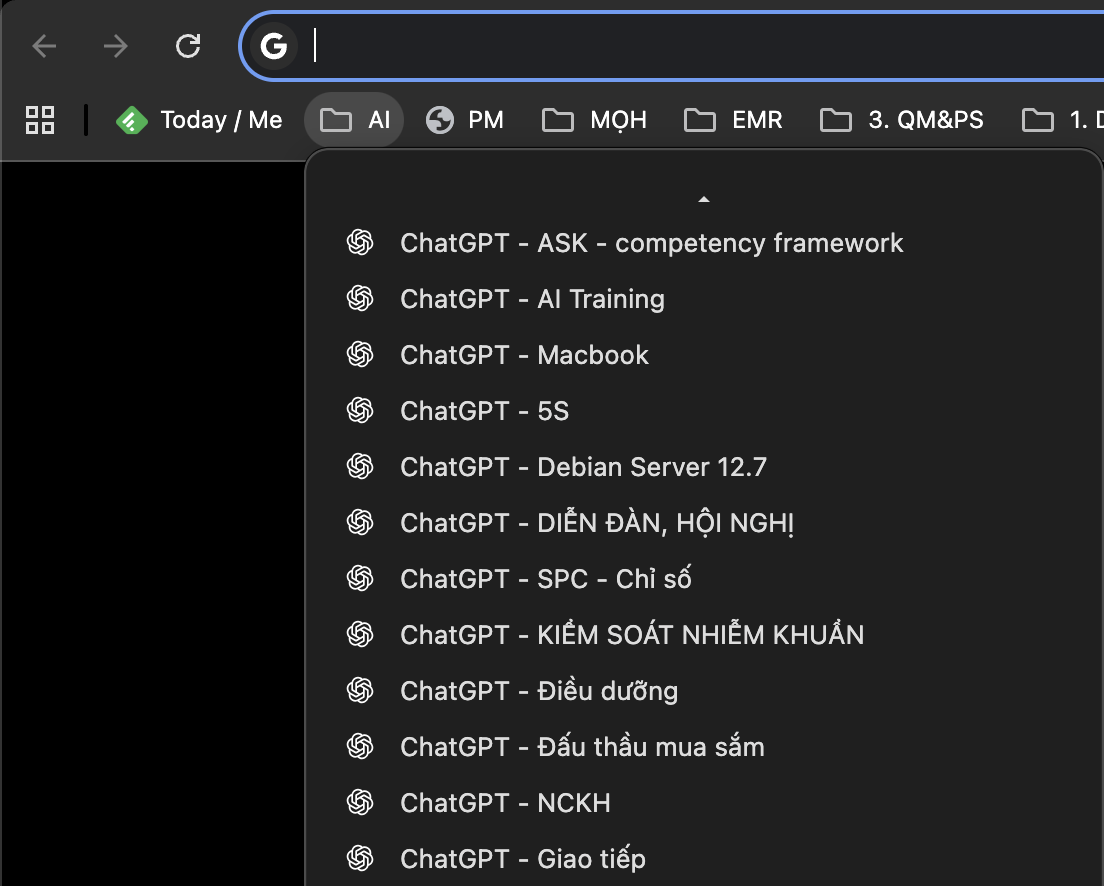Screen dimensions: 1104x886
Task: Click the Google icon in address bar
Action: [x=273, y=46]
